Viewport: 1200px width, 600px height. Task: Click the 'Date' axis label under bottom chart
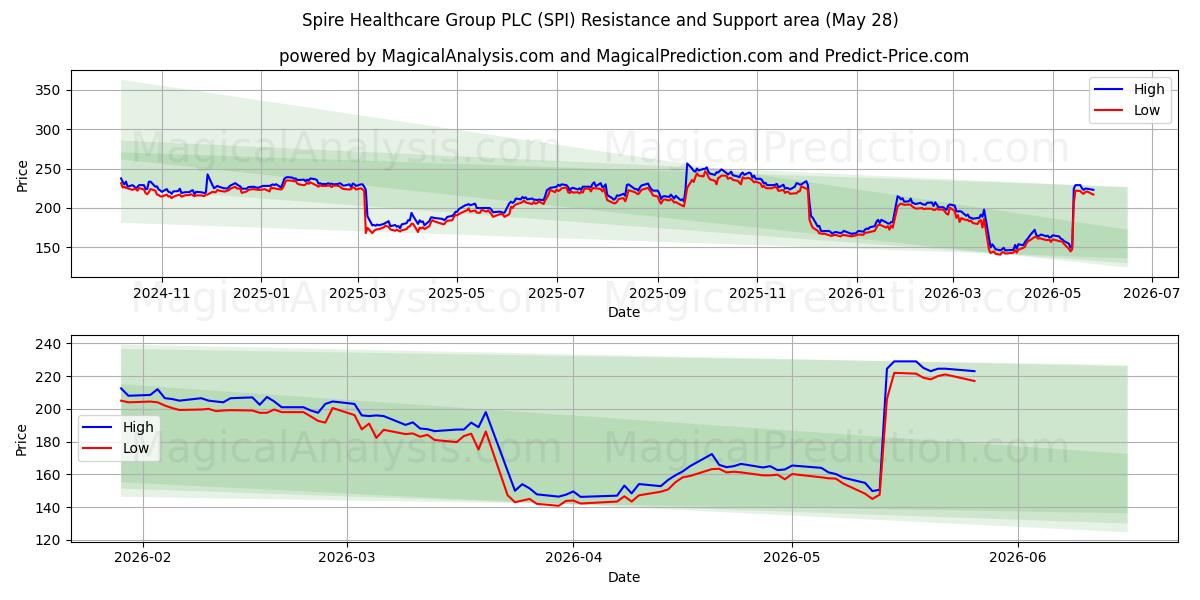click(x=624, y=577)
